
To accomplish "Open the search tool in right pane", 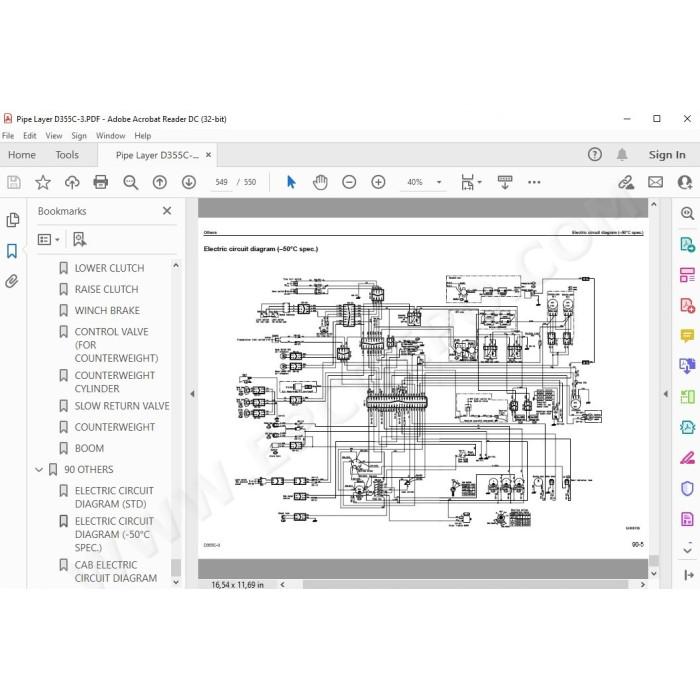I will (x=687, y=213).
